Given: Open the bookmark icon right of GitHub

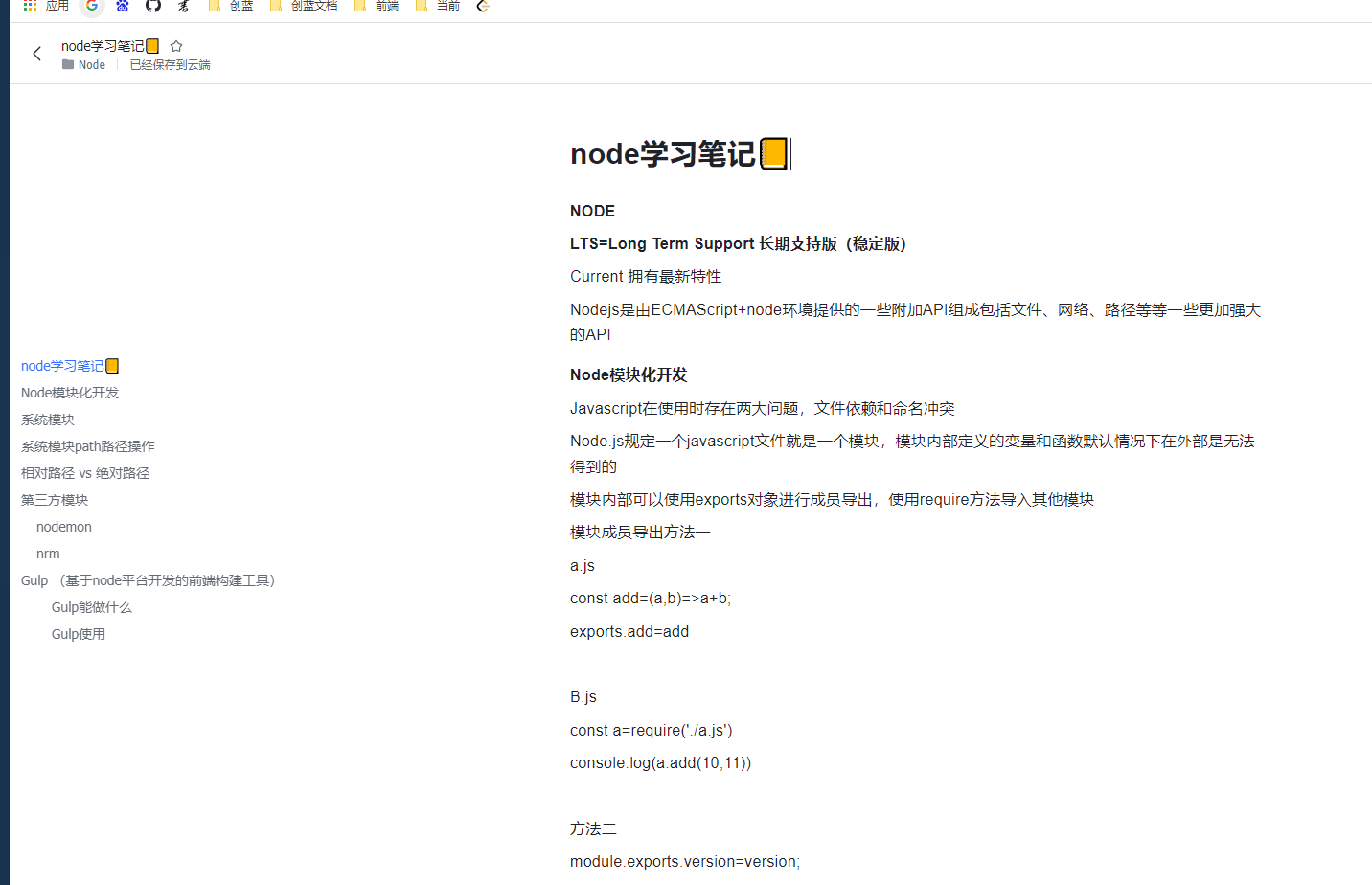Looking at the screenshot, I should click(184, 6).
